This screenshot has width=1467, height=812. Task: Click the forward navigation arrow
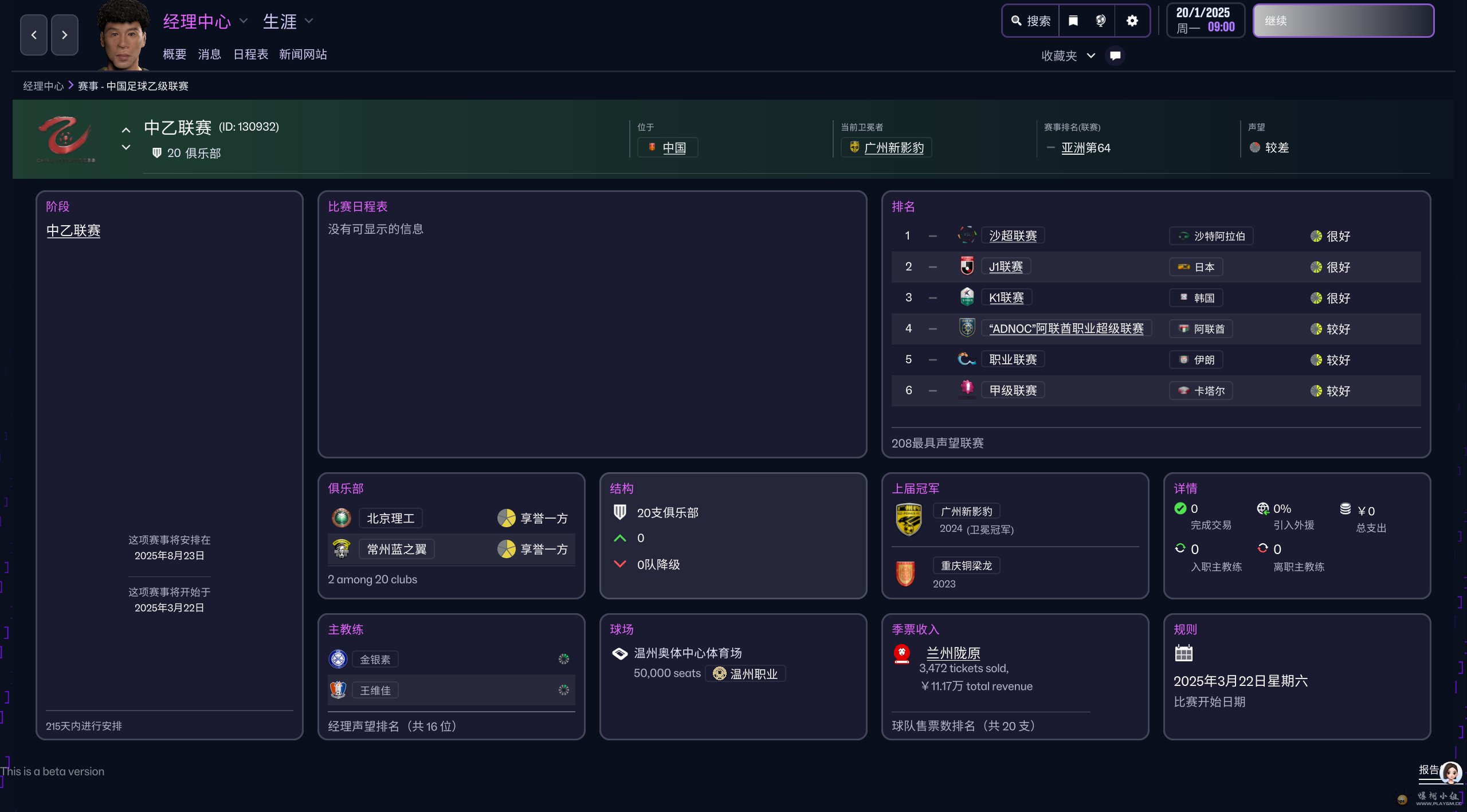[x=64, y=35]
